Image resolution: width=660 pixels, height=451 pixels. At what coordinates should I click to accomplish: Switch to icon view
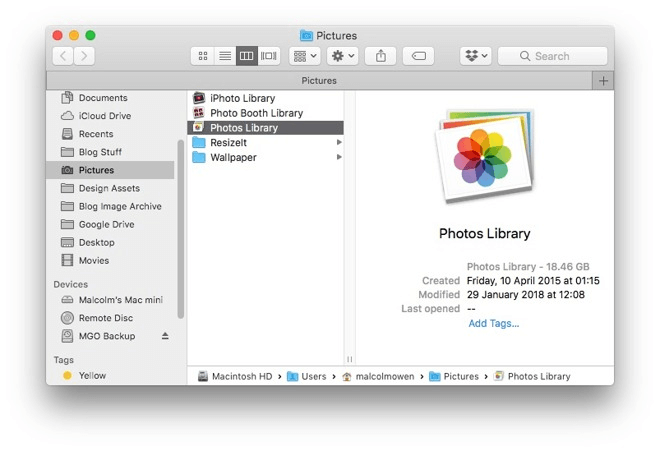pyautogui.click(x=203, y=56)
